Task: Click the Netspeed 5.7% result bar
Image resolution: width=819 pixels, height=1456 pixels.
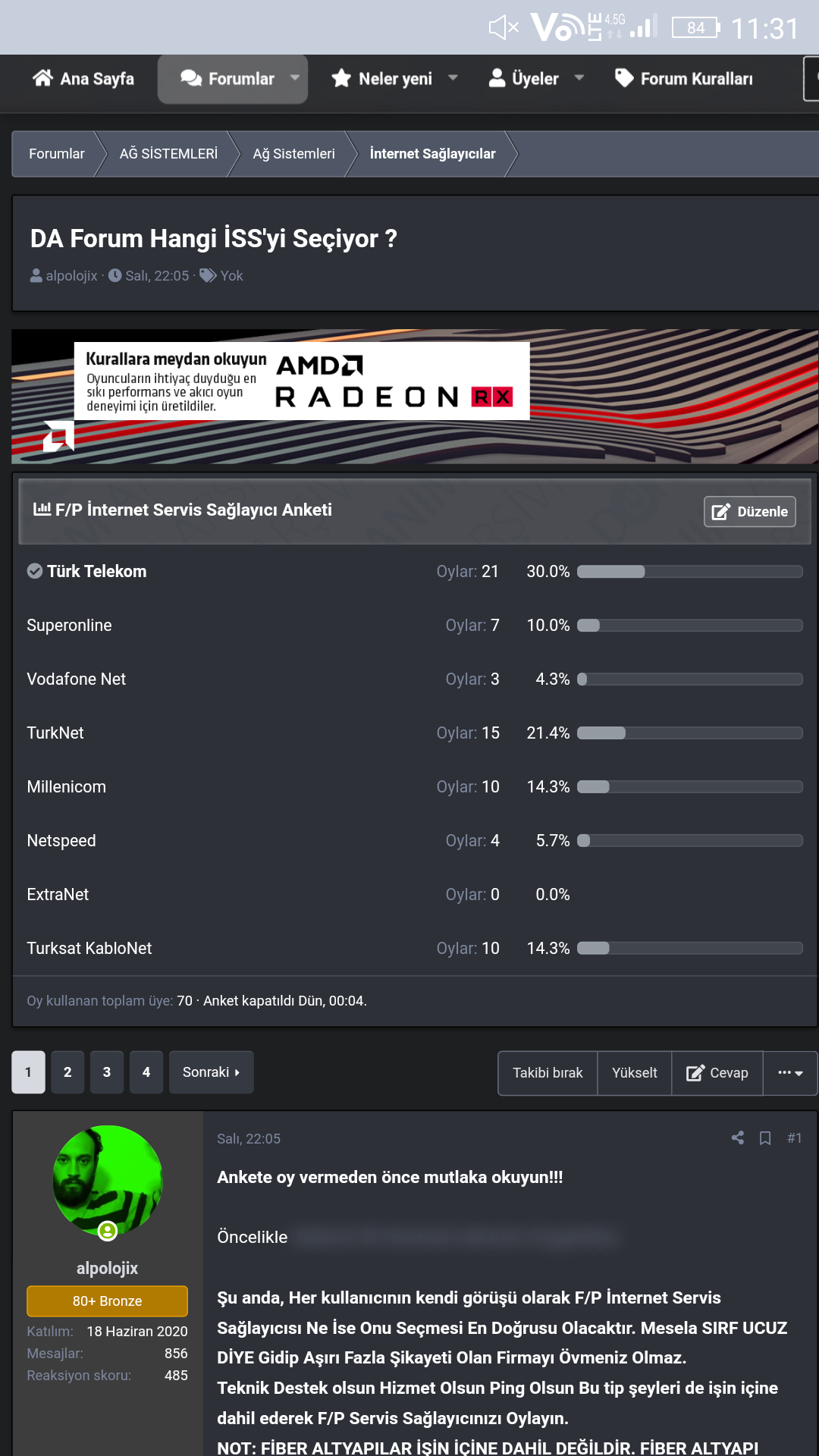Action: tap(690, 841)
